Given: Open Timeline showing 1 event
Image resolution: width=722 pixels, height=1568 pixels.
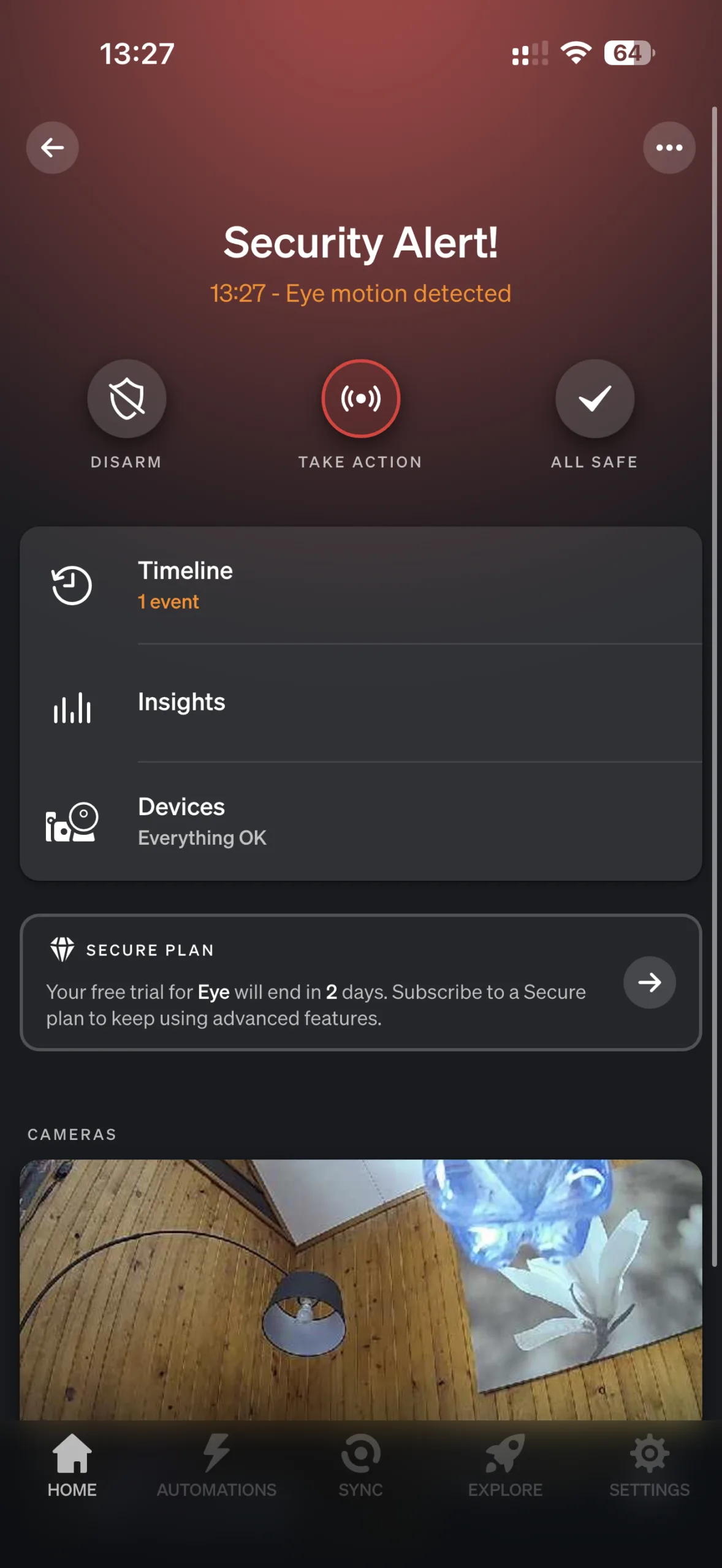Looking at the screenshot, I should coord(361,586).
